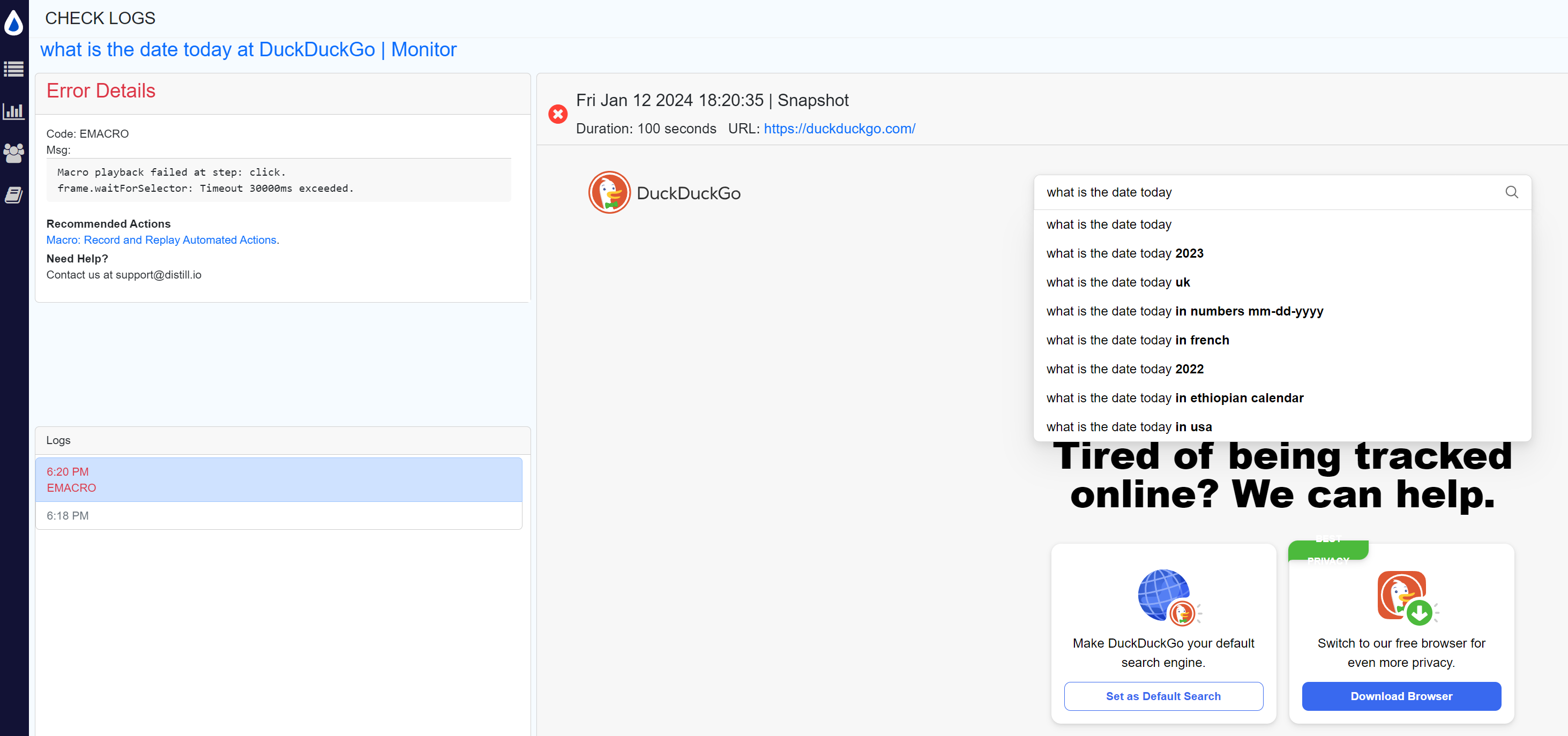Click the magnifying glass in the search bar

1511,192
